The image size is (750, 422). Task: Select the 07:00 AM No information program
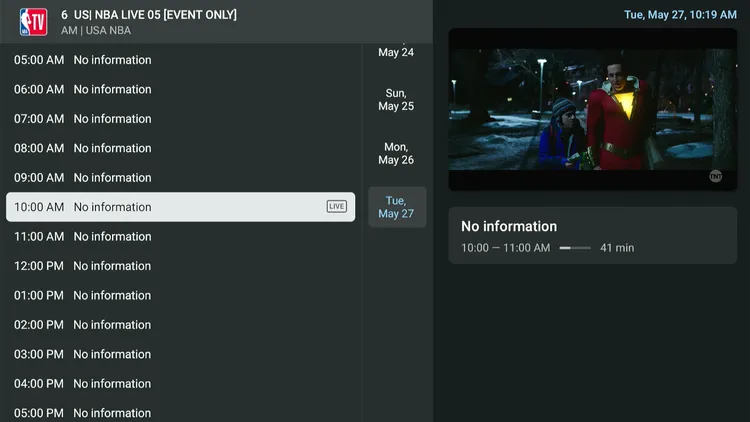[180, 119]
